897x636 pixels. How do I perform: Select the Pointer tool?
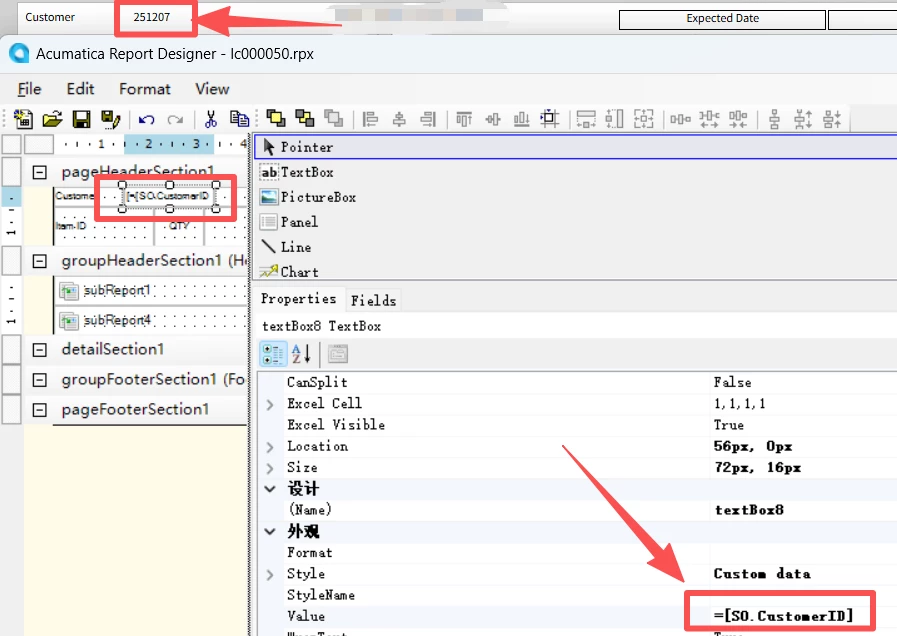pyautogui.click(x=575, y=147)
